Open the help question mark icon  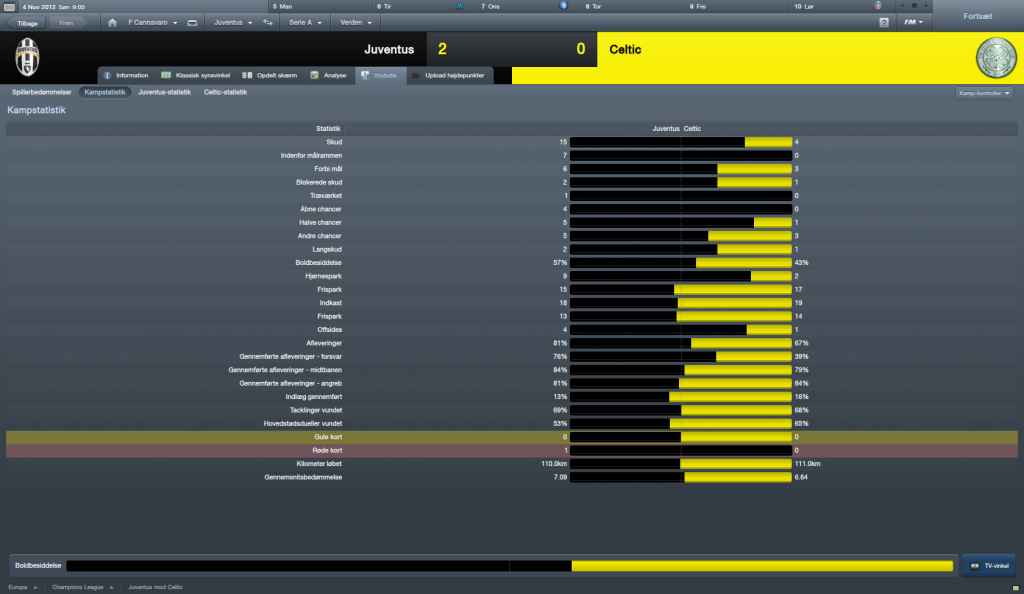click(x=884, y=23)
